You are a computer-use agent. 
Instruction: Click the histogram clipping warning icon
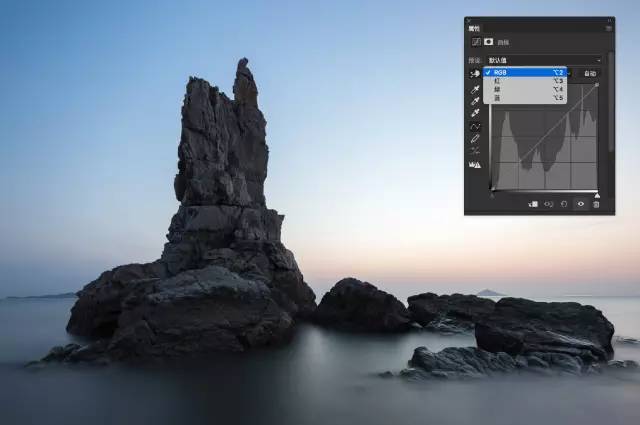click(474, 164)
